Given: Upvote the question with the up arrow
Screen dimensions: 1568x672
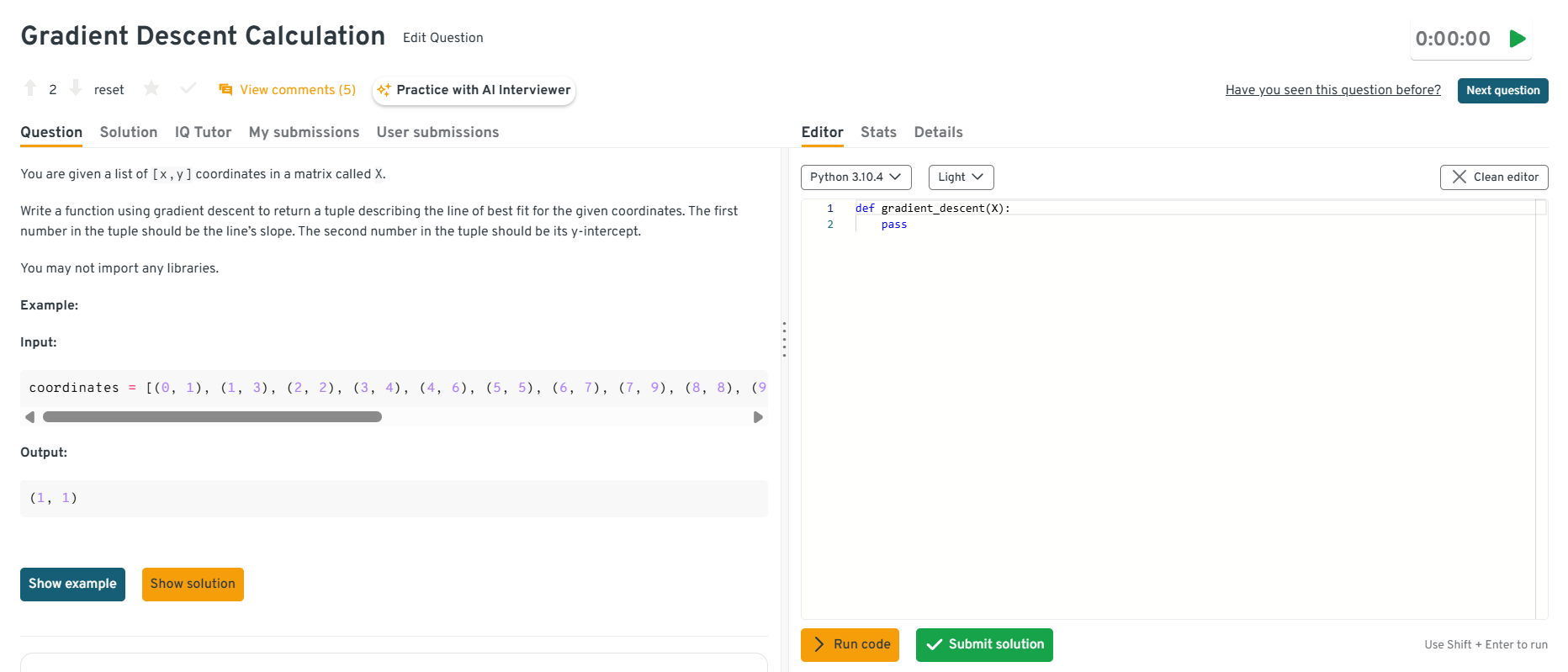Looking at the screenshot, I should click(x=30, y=88).
